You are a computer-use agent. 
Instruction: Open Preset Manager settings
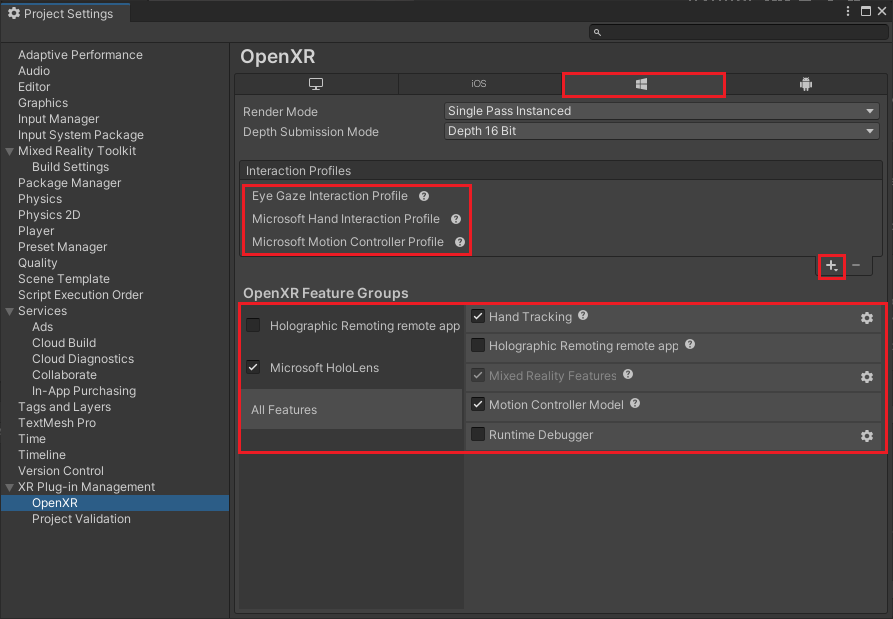click(x=62, y=247)
